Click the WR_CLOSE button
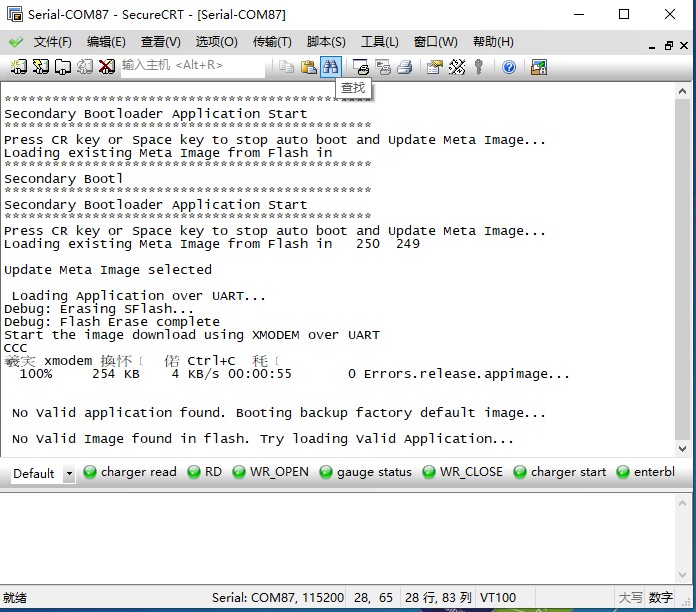The width and height of the screenshot is (696, 612). (463, 472)
